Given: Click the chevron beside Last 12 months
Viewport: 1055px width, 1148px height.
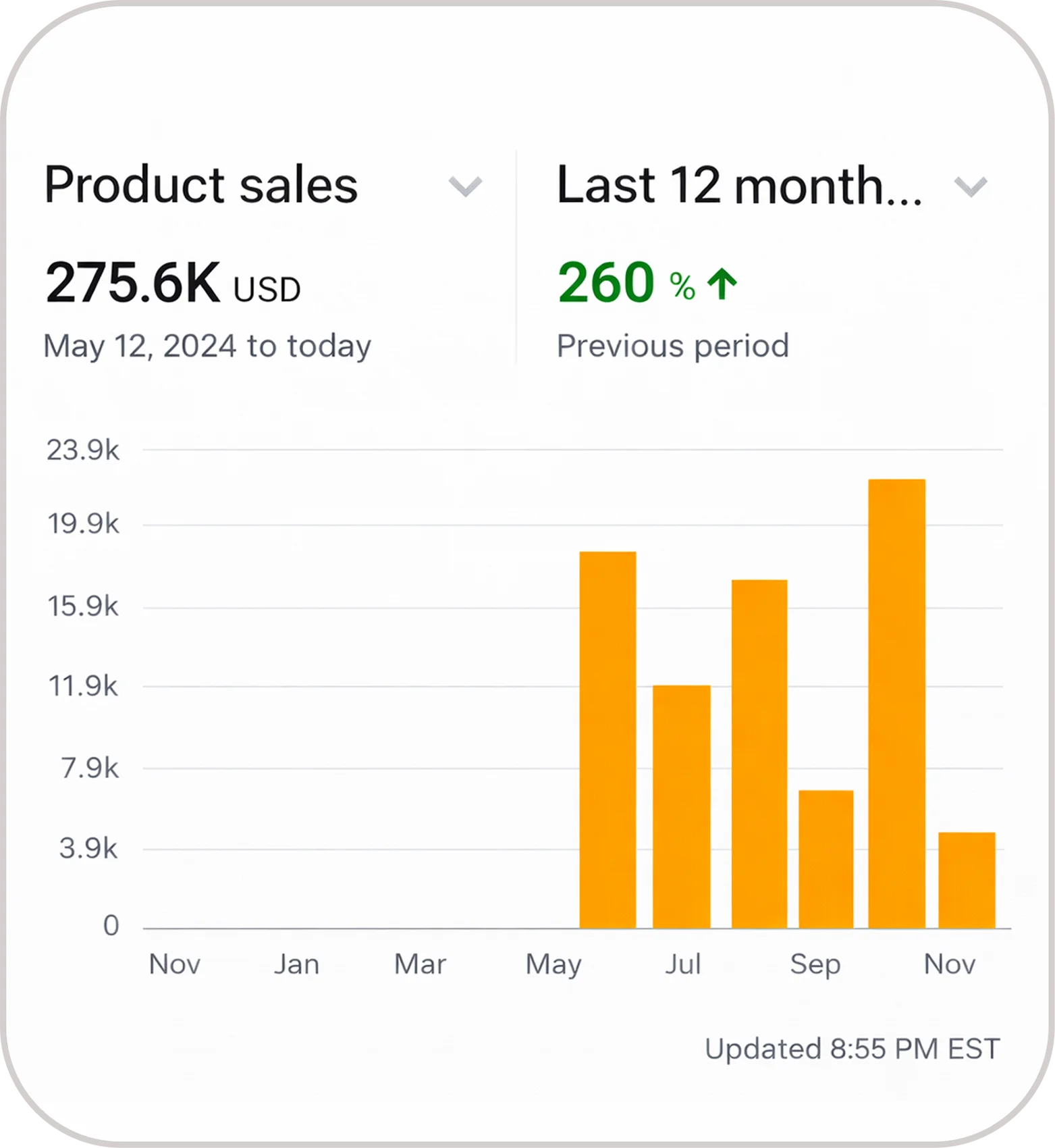Looking at the screenshot, I should 971,186.
